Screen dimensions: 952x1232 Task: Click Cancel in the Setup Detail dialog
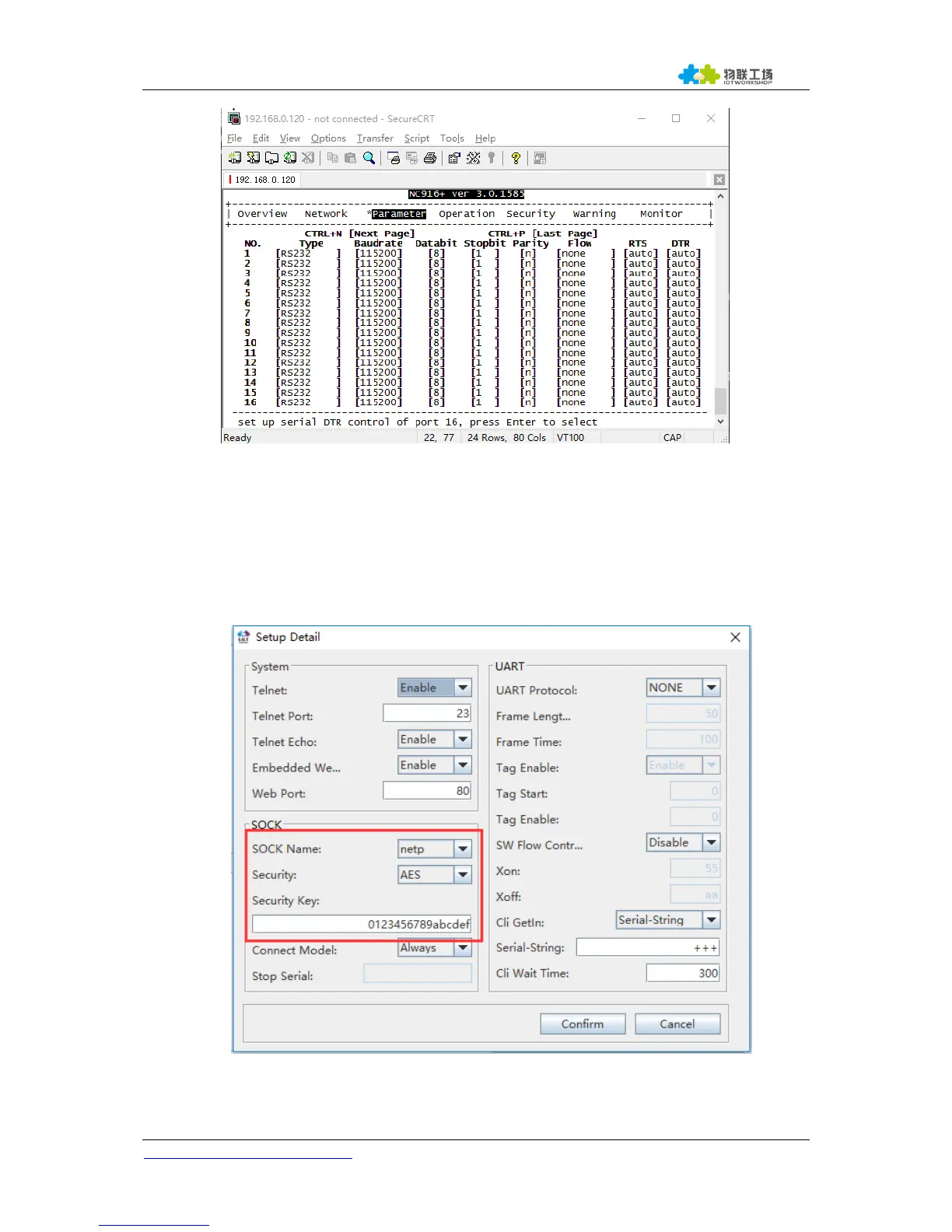coord(677,1024)
